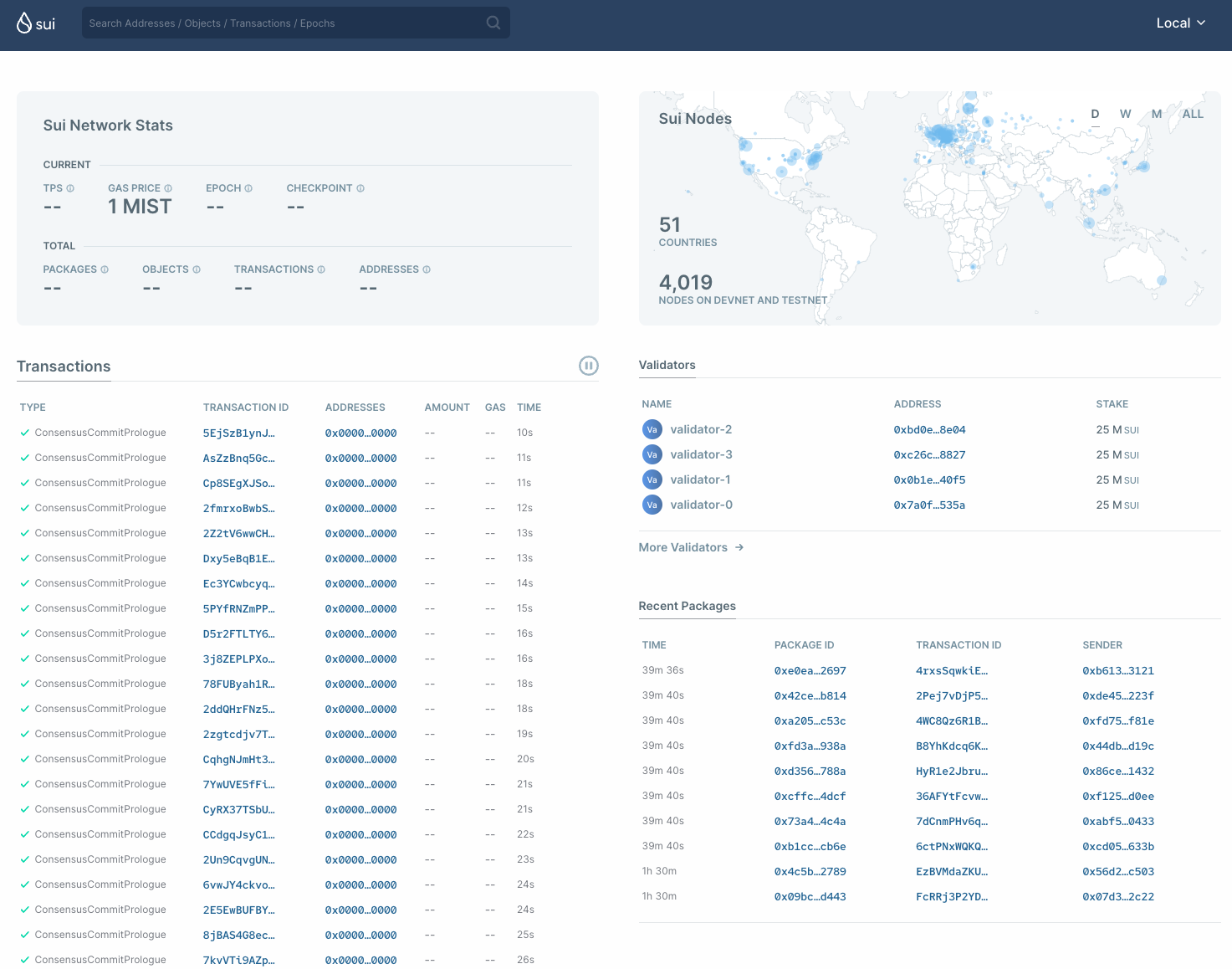
Task: Click the arrow beside More Validators
Action: 739,547
